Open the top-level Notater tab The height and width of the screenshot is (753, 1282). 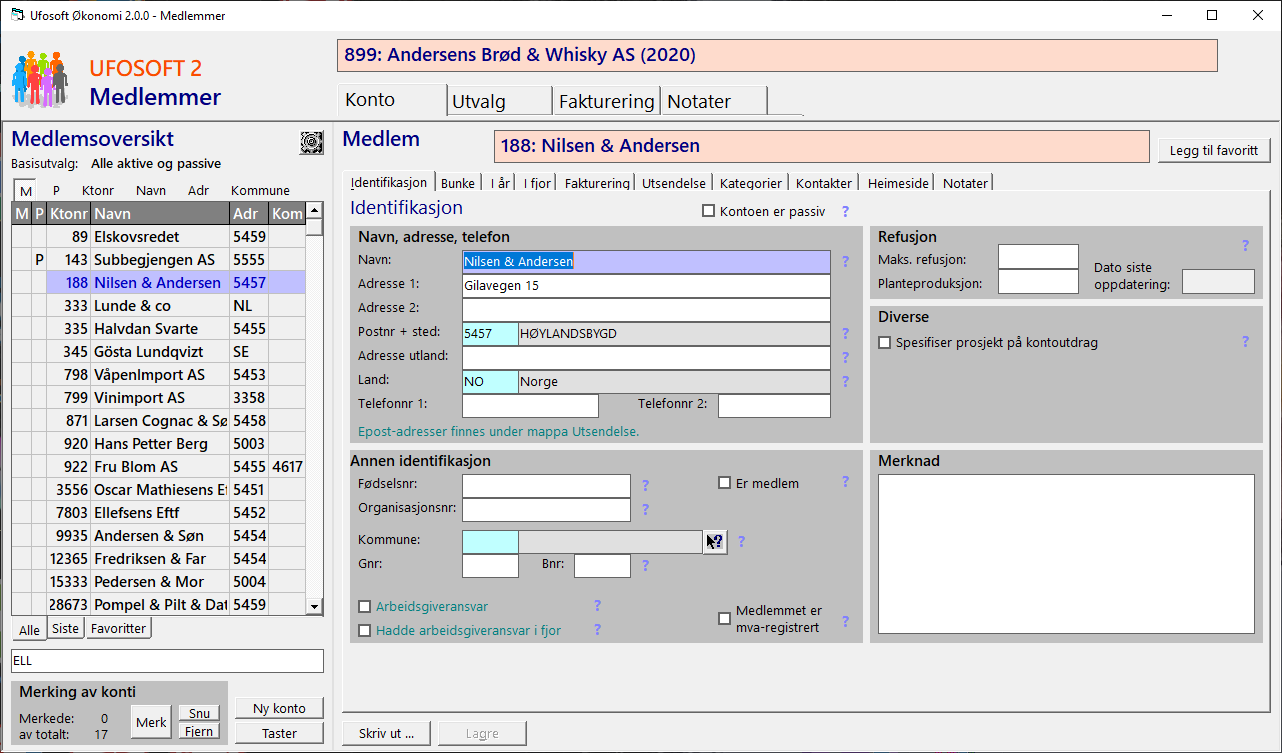(714, 101)
